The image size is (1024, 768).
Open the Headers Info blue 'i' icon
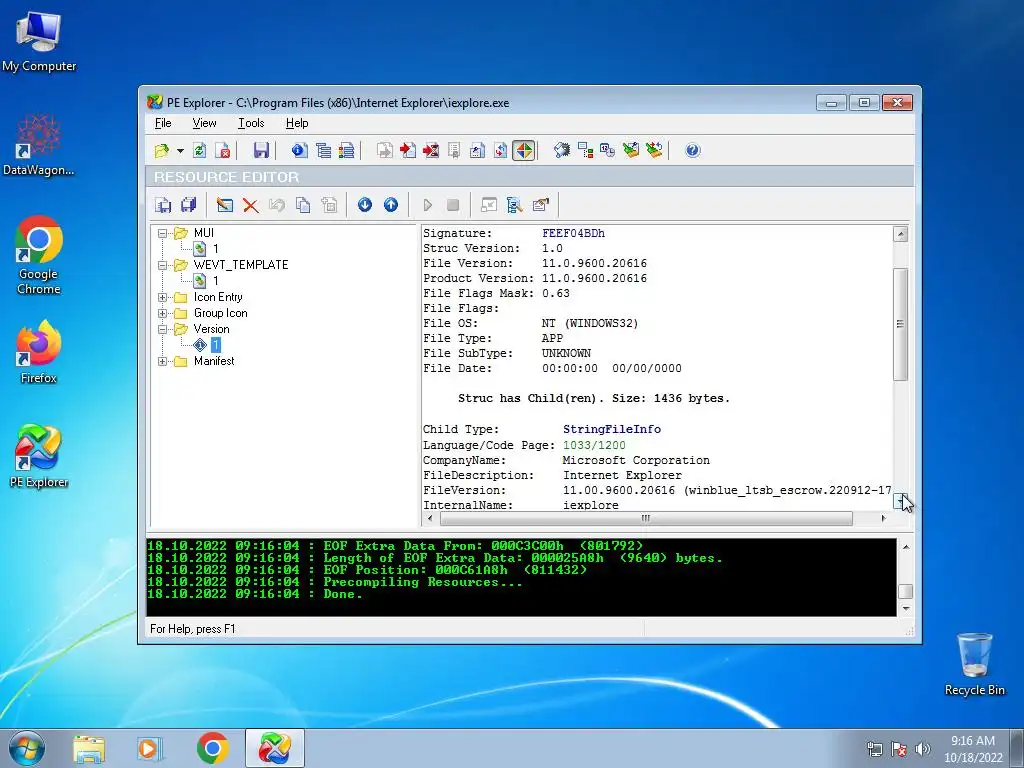300,151
